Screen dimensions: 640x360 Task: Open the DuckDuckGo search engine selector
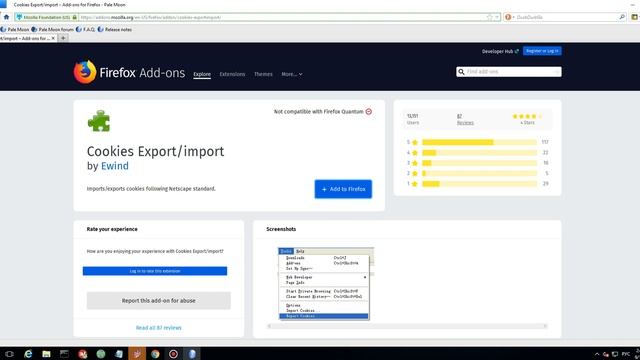click(509, 17)
